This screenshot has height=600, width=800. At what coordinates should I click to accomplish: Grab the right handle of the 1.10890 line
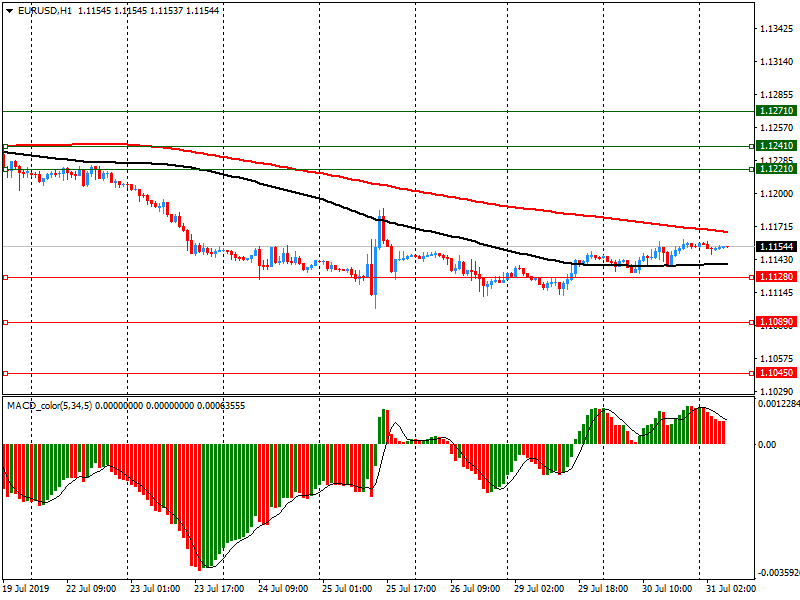[x=751, y=322]
